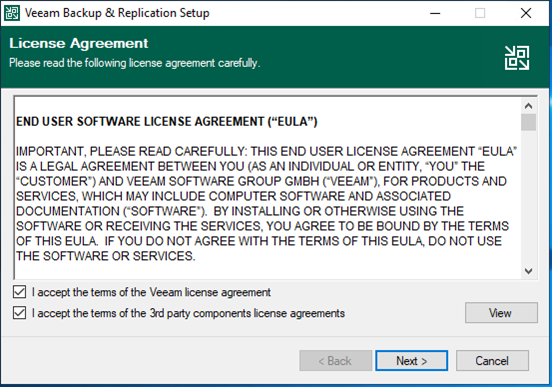Click 'THE SOFTWARE OR SERVICES.' line
Screen dimensions: 552x387
[106, 256]
